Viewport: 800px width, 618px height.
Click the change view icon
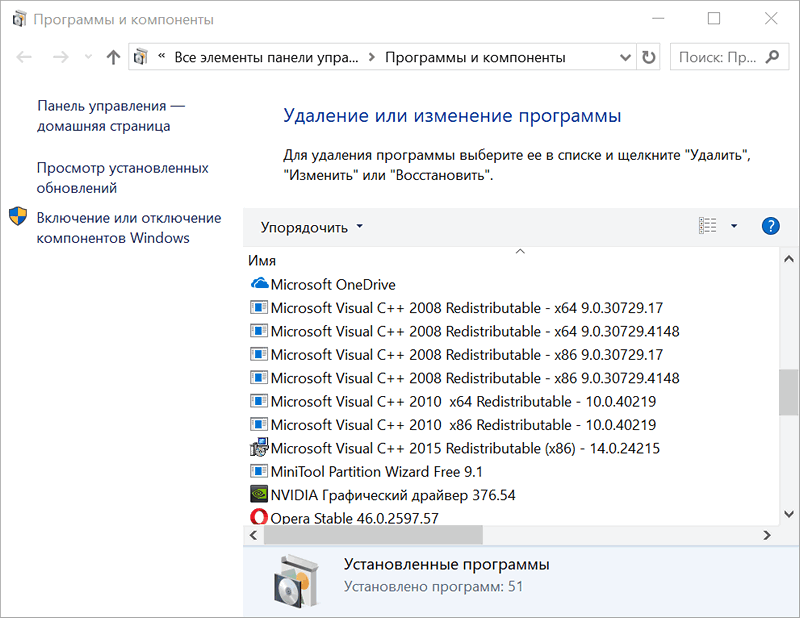[x=707, y=226]
